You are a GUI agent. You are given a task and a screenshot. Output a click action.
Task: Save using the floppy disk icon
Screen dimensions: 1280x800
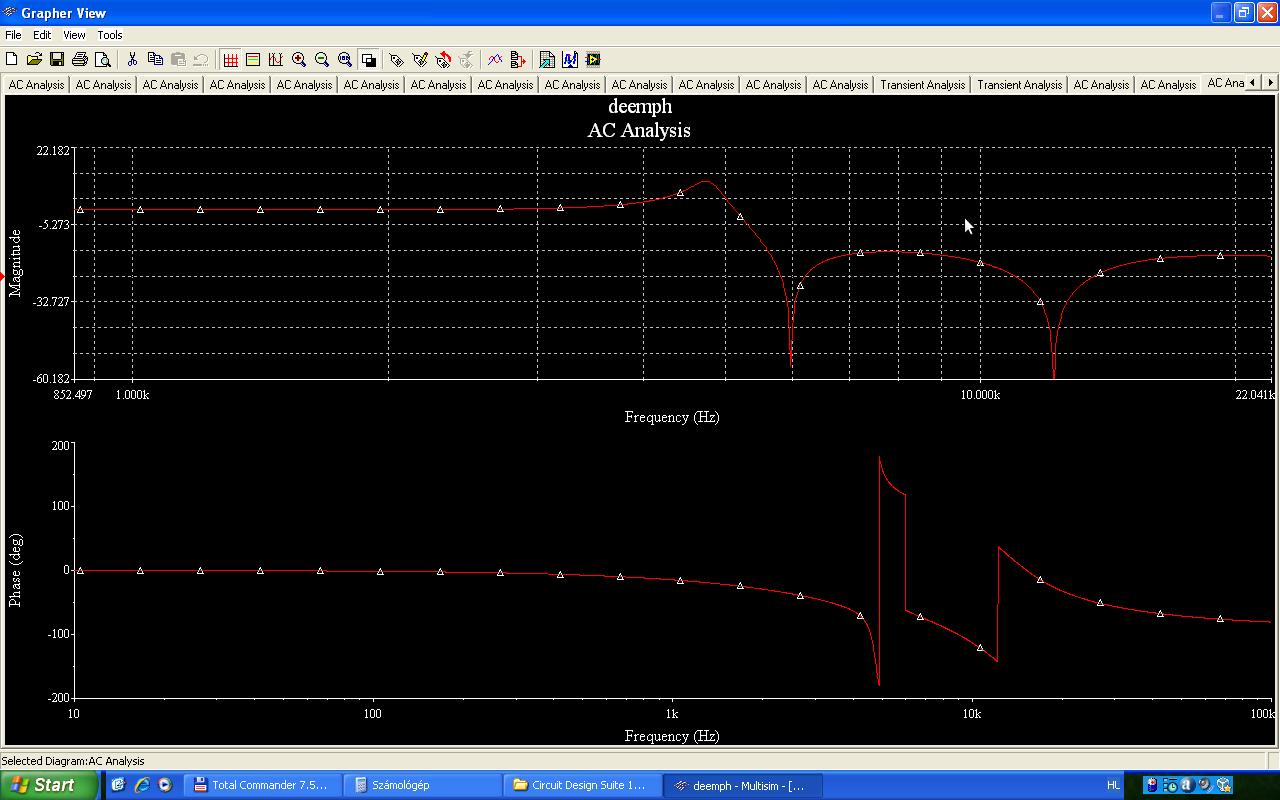(57, 59)
